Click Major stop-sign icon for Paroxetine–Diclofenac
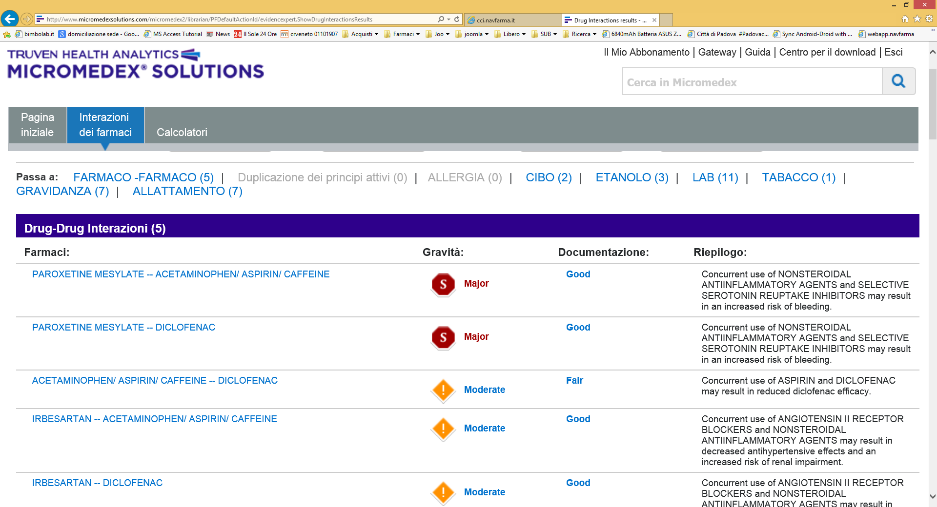 coord(443,338)
